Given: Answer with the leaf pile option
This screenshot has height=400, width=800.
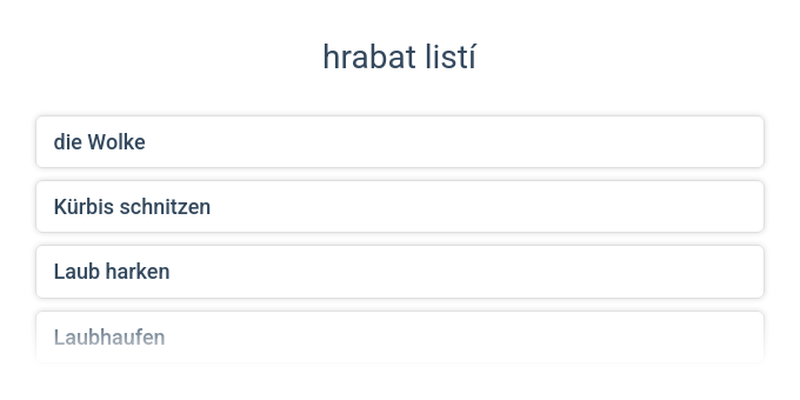Looking at the screenshot, I should [x=400, y=337].
